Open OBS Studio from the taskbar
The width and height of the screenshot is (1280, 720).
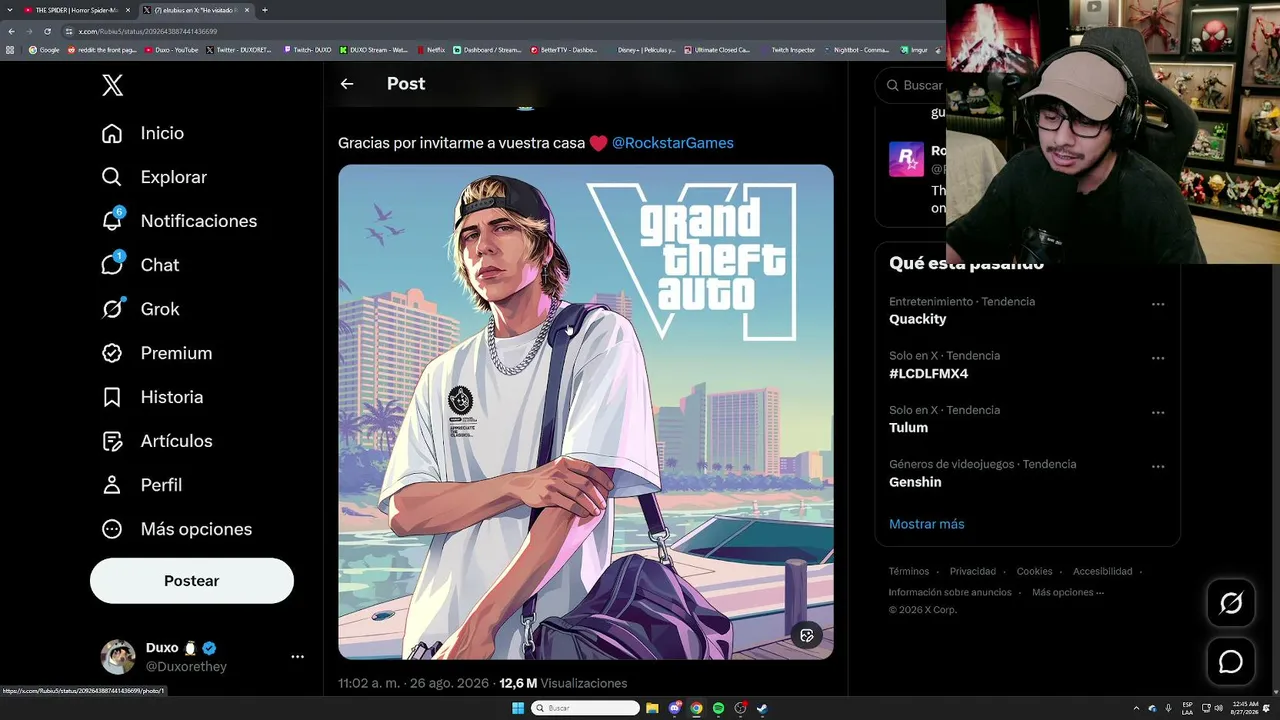[740, 708]
